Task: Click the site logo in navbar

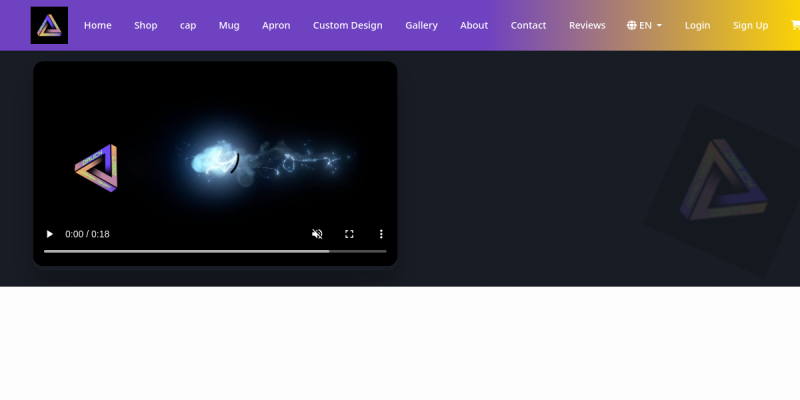Action: pos(49,25)
